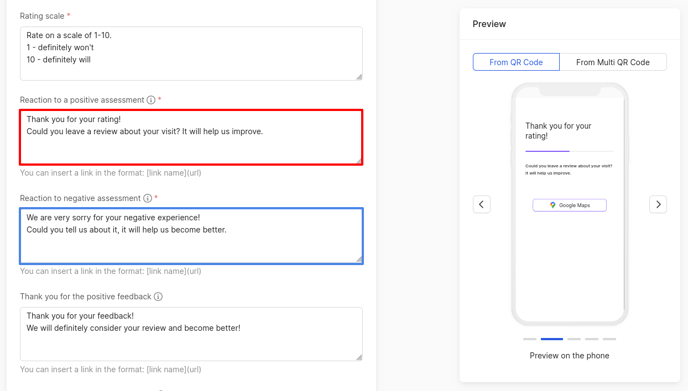Go to previous preview screen with left chevron

[481, 204]
